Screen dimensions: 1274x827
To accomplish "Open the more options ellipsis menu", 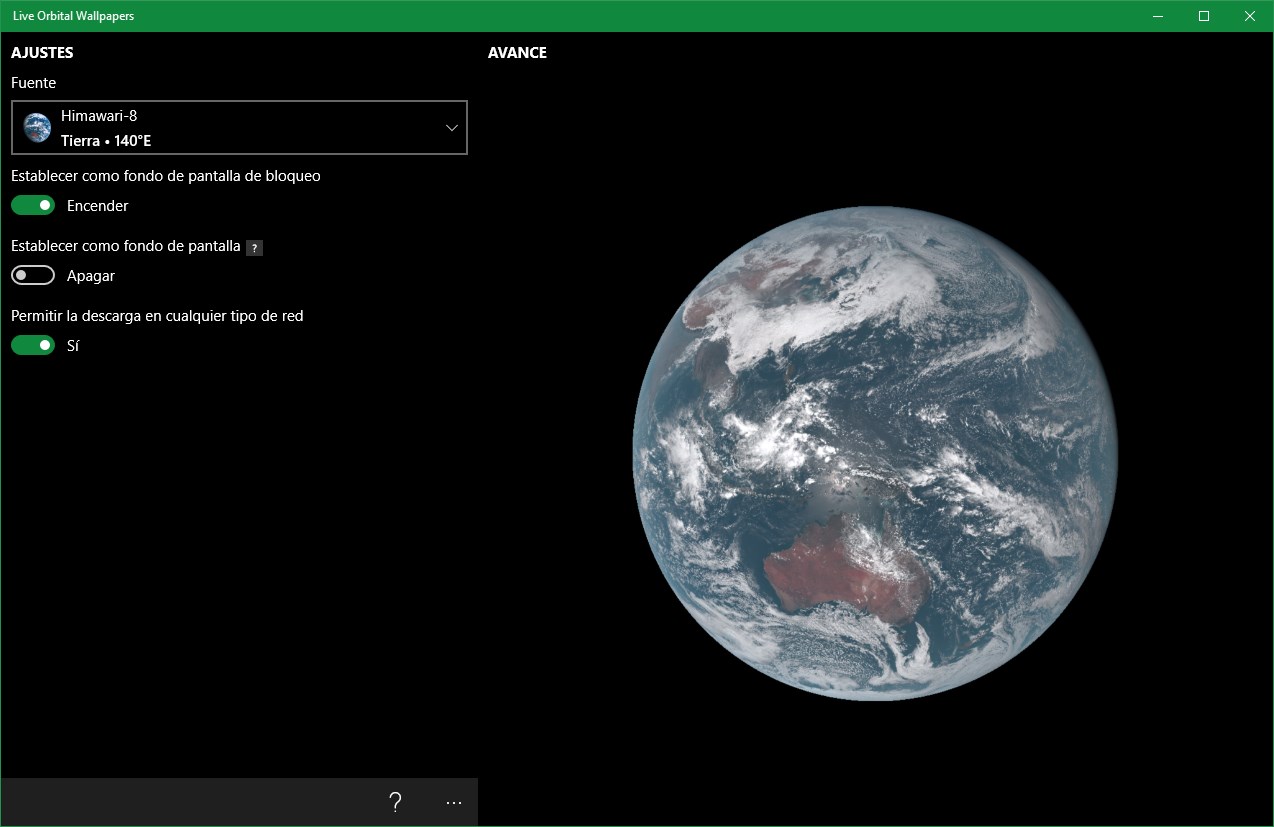I will [454, 802].
